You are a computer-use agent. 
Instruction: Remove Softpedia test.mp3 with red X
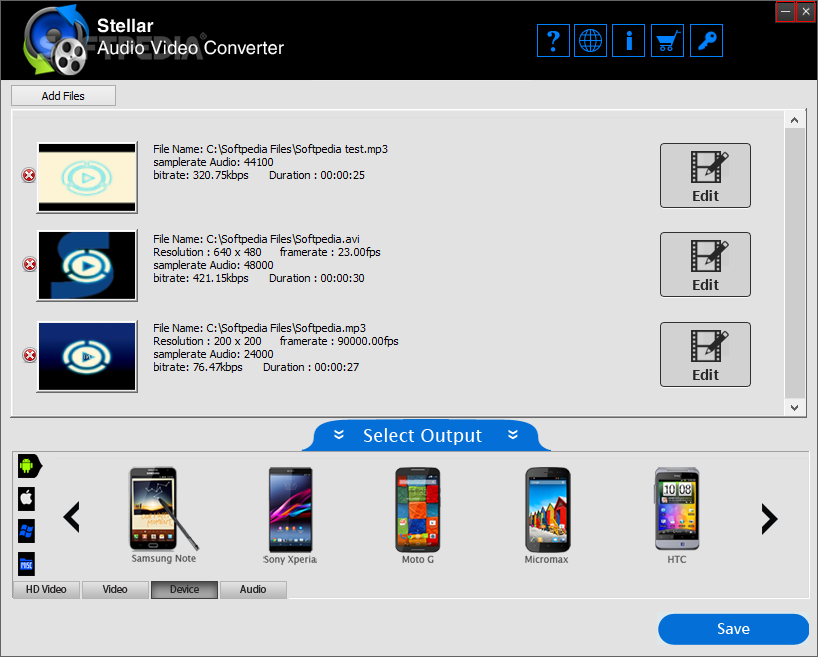tap(29, 175)
